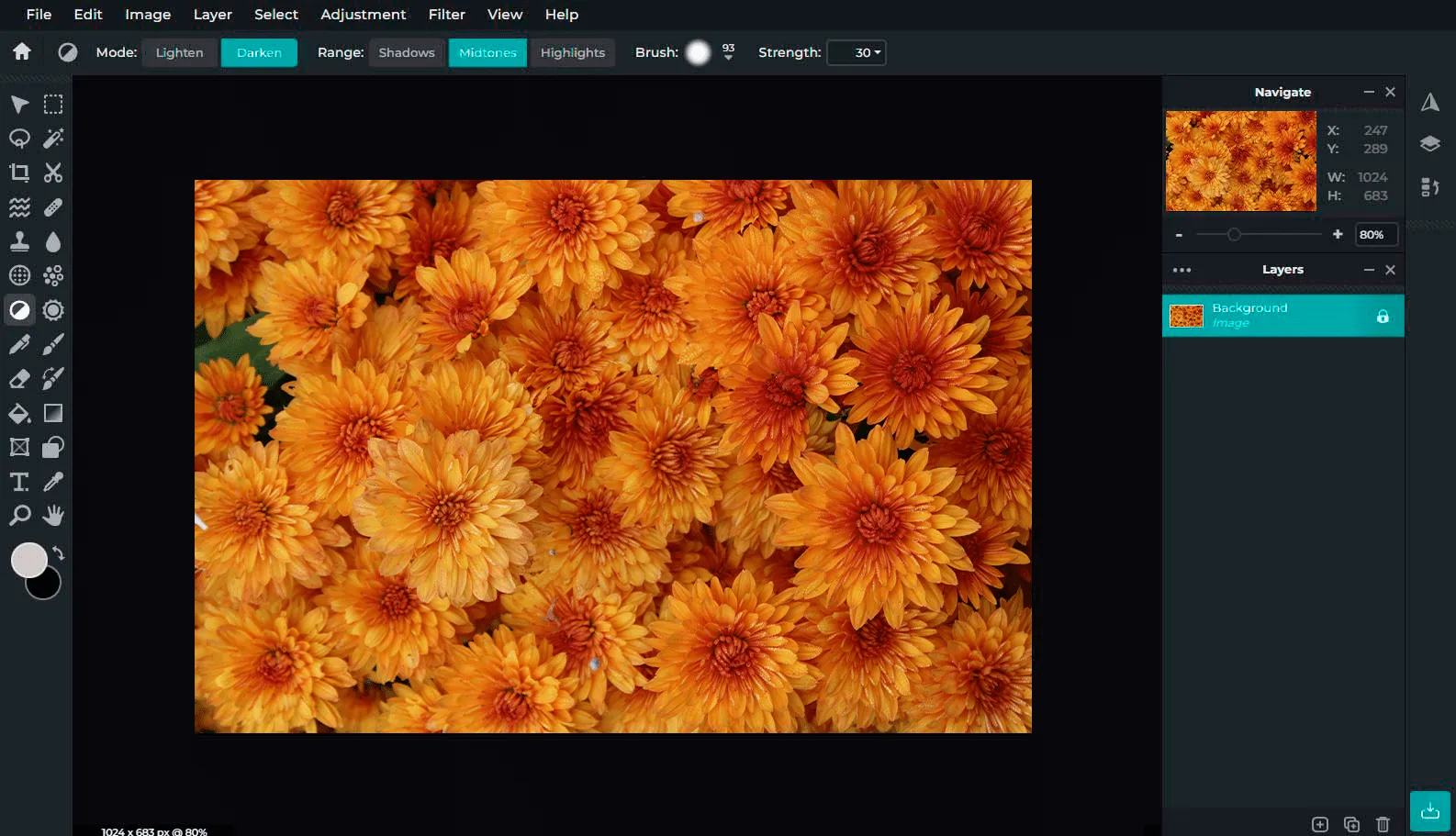Click the zoom percentage field
Viewport: 1456px width, 836px height.
click(x=1375, y=235)
